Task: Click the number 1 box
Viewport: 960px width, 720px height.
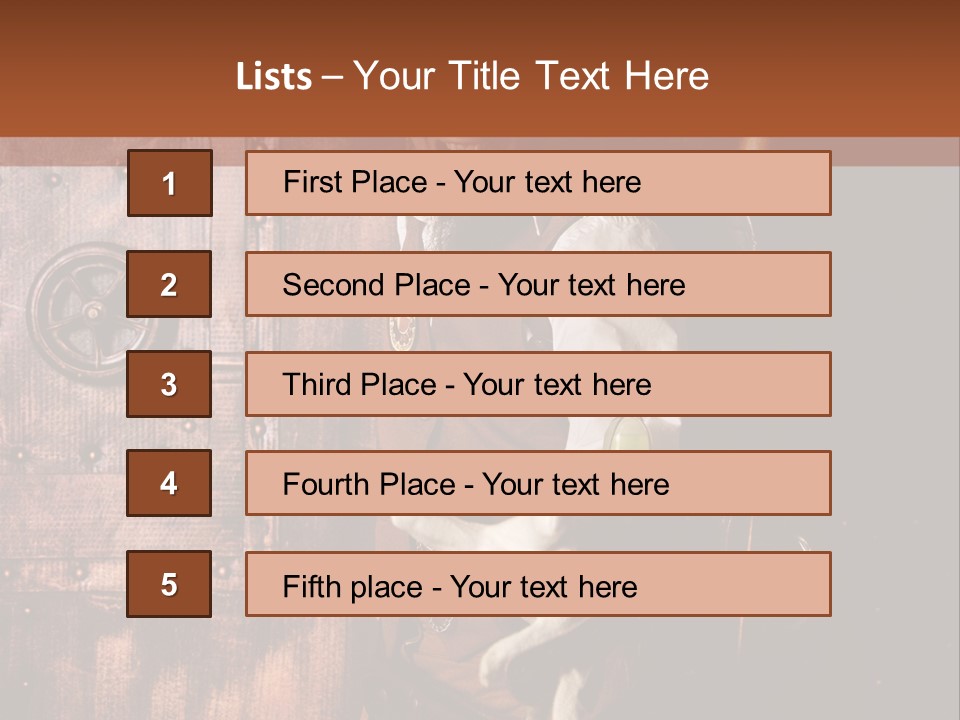Action: (x=169, y=183)
